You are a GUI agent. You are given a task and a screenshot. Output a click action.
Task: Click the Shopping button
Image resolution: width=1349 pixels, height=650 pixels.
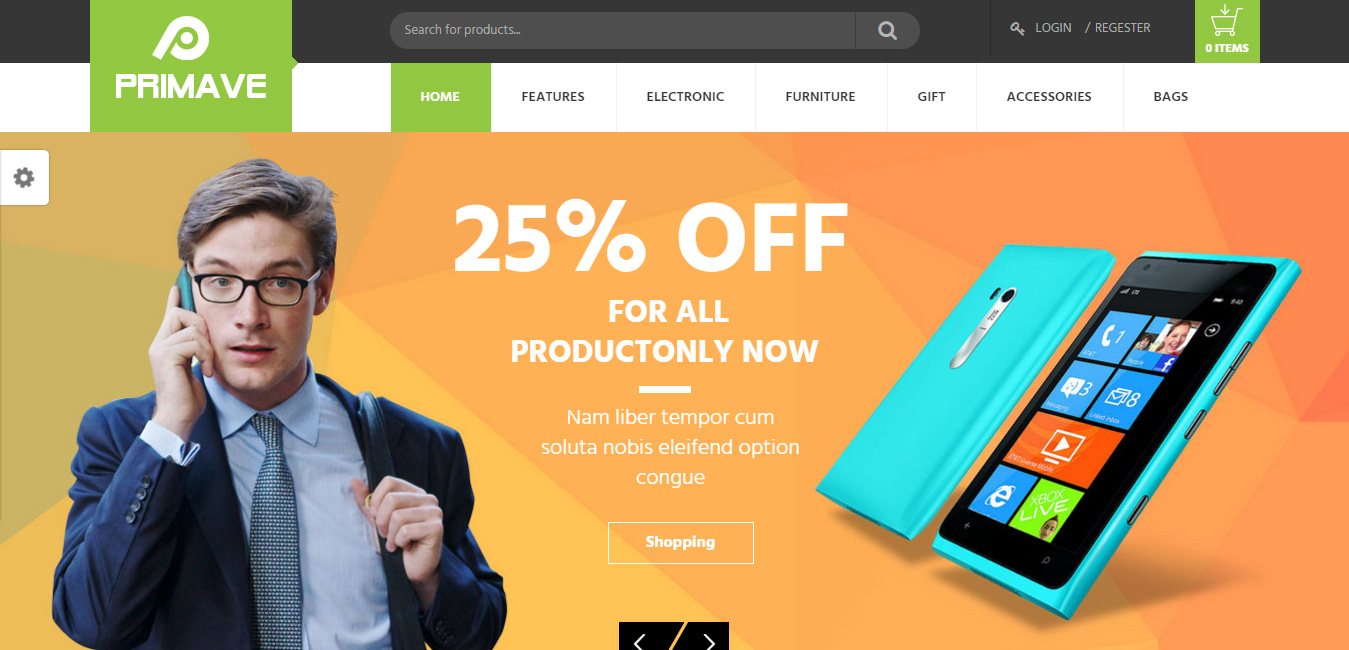[680, 542]
